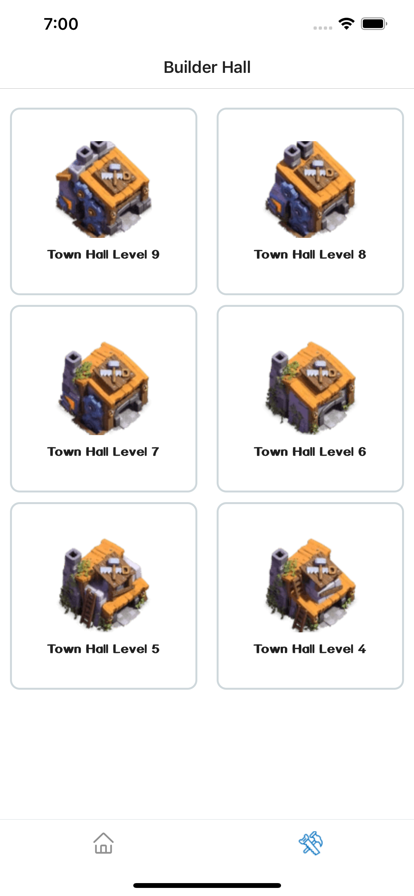Tap the Level 4 builder hall image
This screenshot has width=414, height=896.
[310, 584]
